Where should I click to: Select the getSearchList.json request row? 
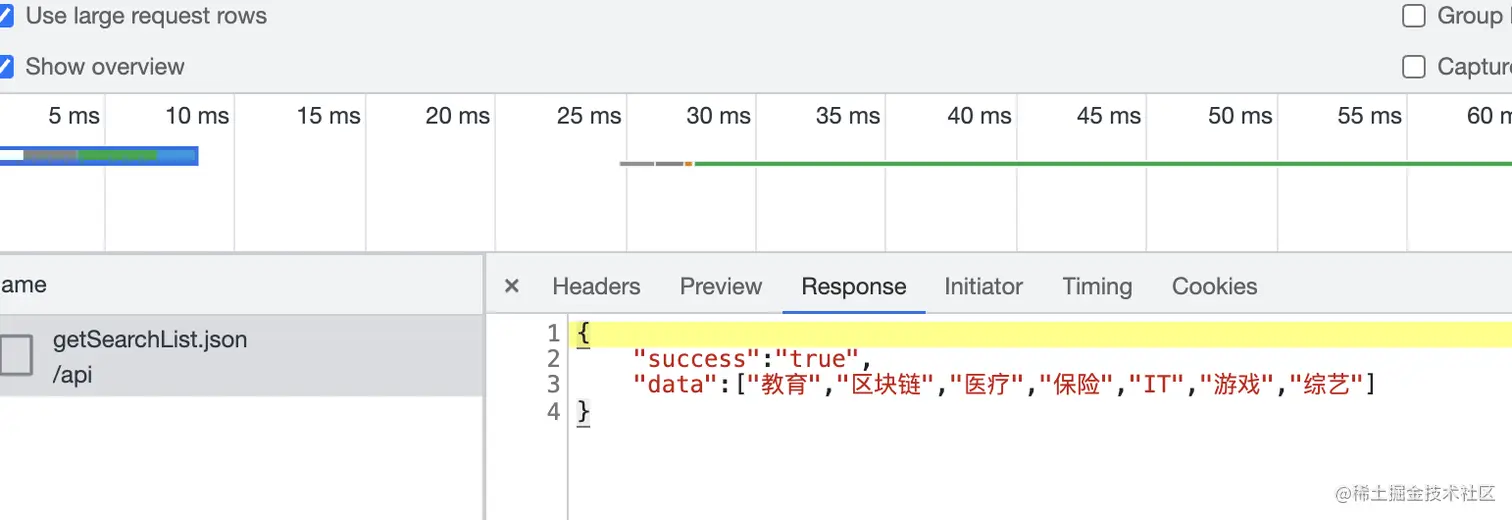tap(240, 356)
